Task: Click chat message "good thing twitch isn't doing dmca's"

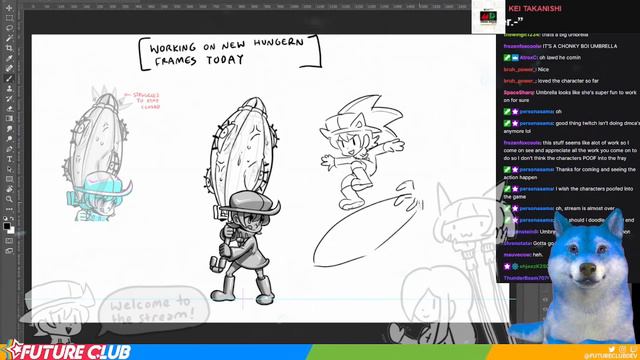Action: click(x=598, y=123)
